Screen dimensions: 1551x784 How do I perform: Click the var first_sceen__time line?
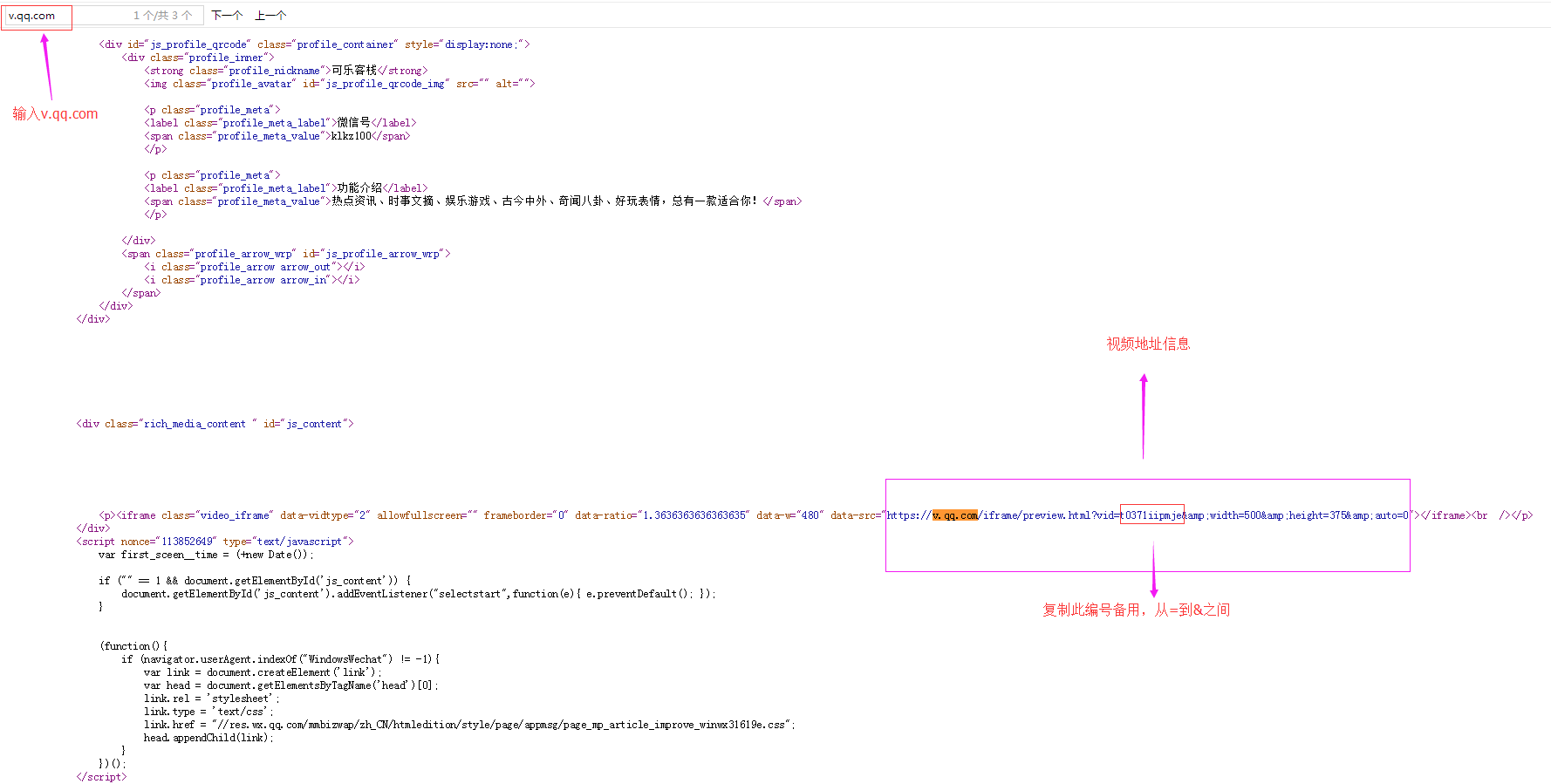click(206, 555)
